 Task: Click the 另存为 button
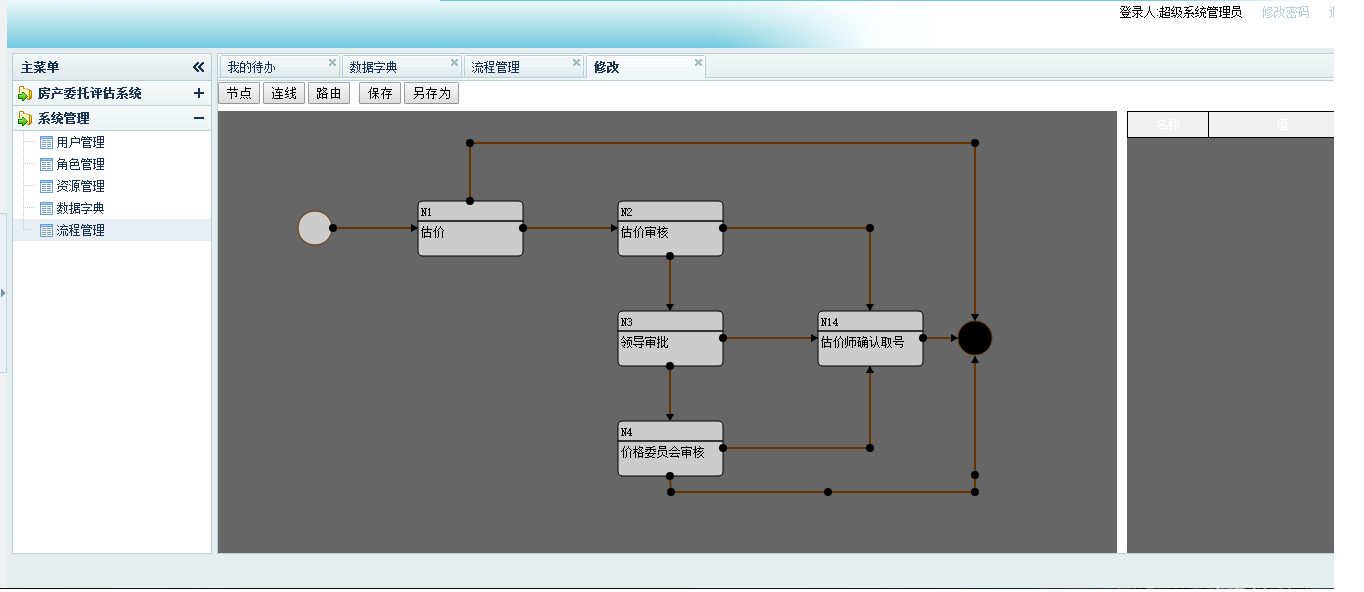[x=431, y=93]
